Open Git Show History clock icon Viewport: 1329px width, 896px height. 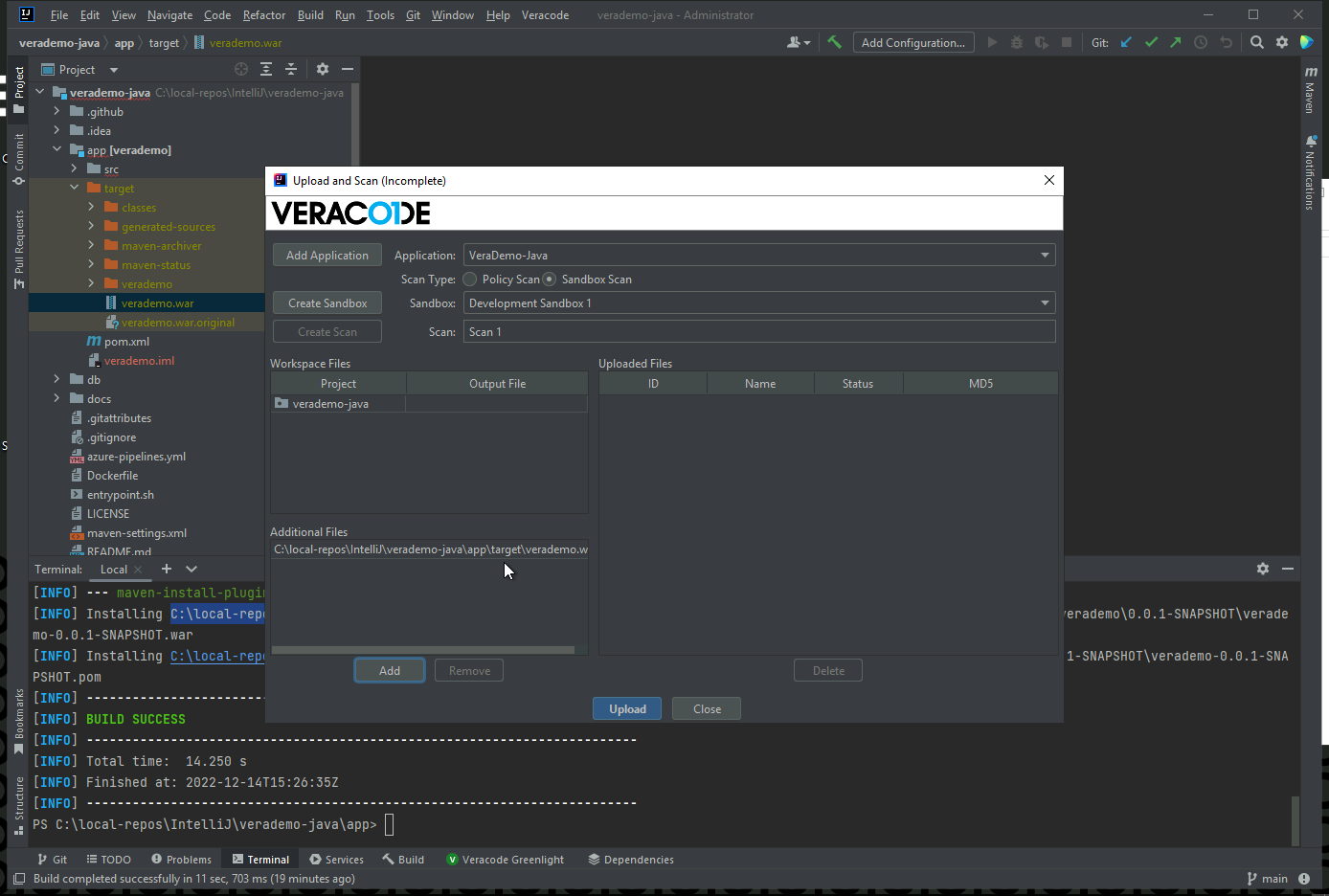pos(1201,42)
